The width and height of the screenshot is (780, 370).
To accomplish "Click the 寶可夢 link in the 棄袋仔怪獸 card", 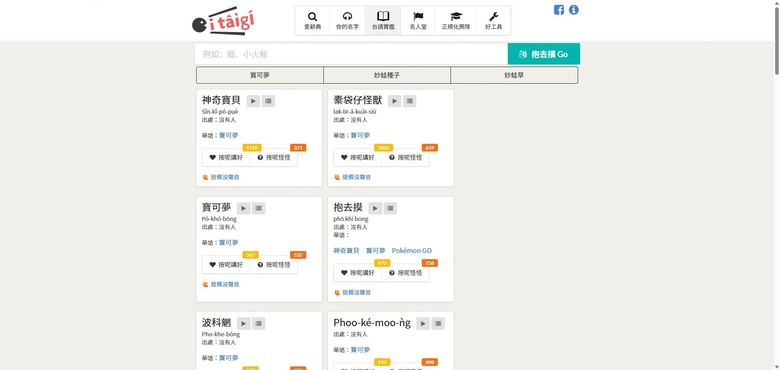I will (360, 135).
